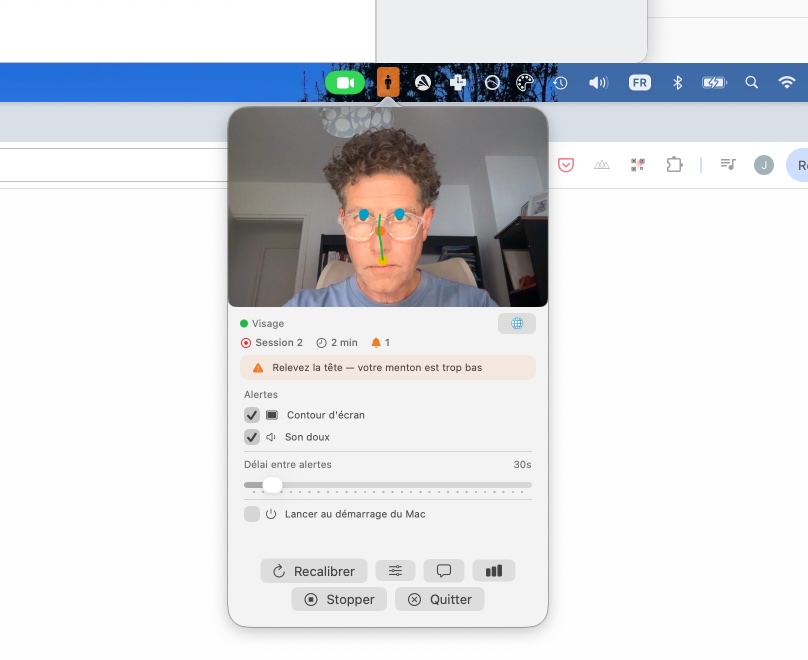Click the "Délai entre alertes" label
Viewport: 808px width, 660px height.
[288, 464]
